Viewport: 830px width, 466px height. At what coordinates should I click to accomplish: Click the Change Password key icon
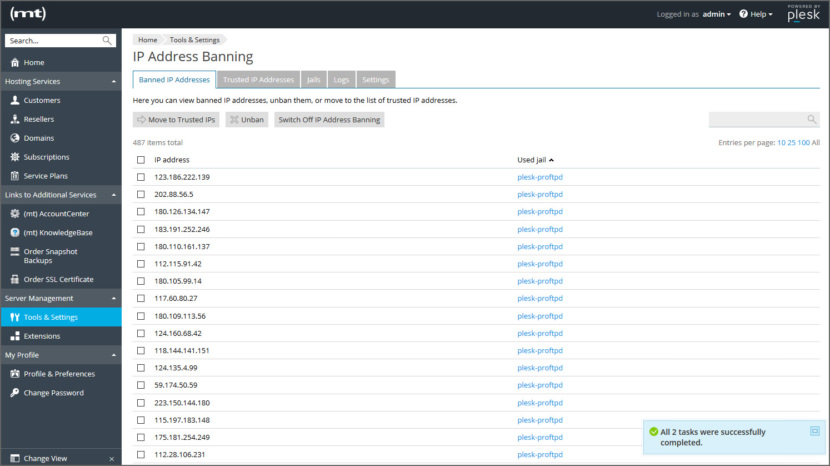click(15, 393)
